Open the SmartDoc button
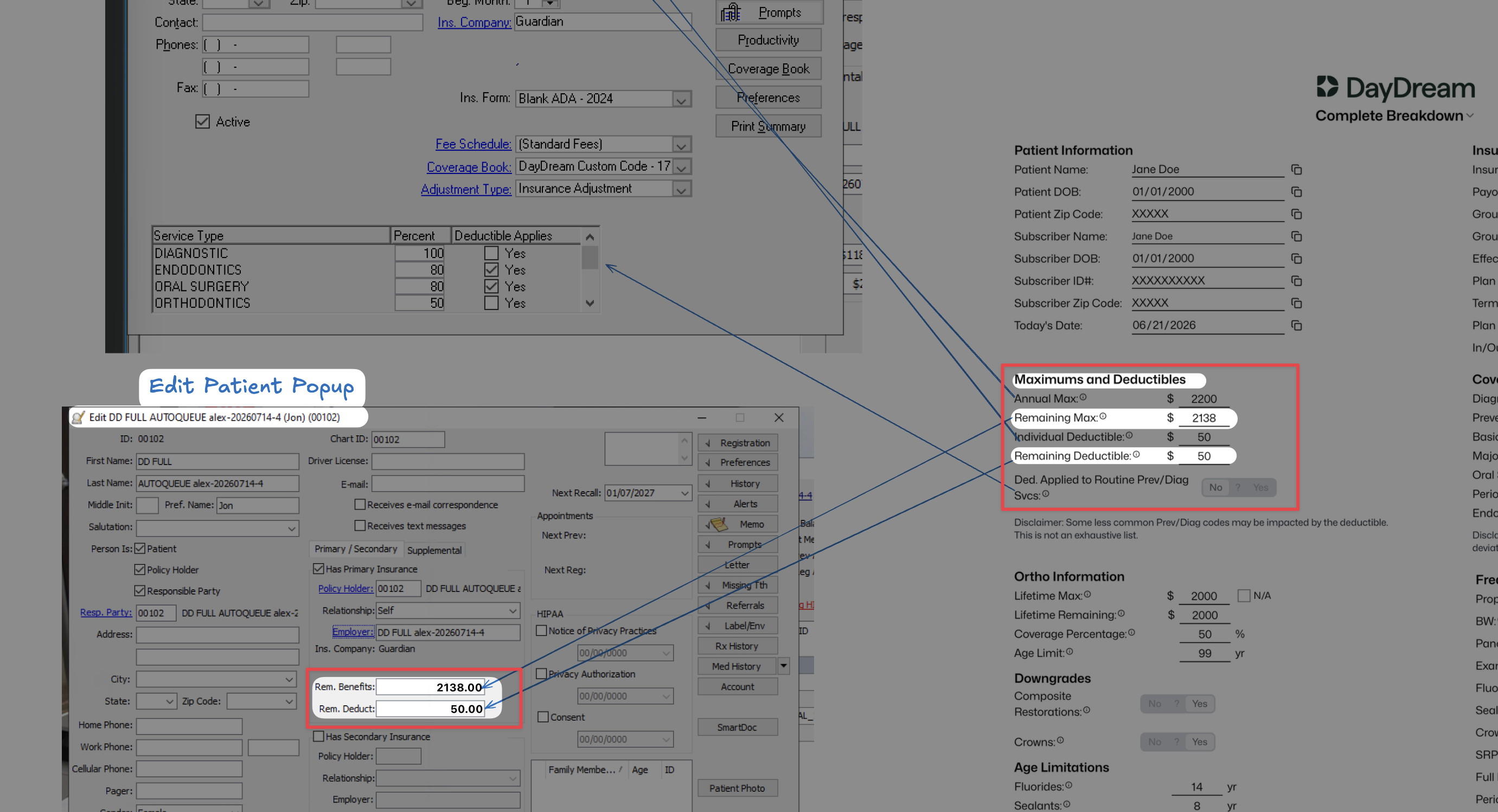The width and height of the screenshot is (1498, 812). coord(738,727)
